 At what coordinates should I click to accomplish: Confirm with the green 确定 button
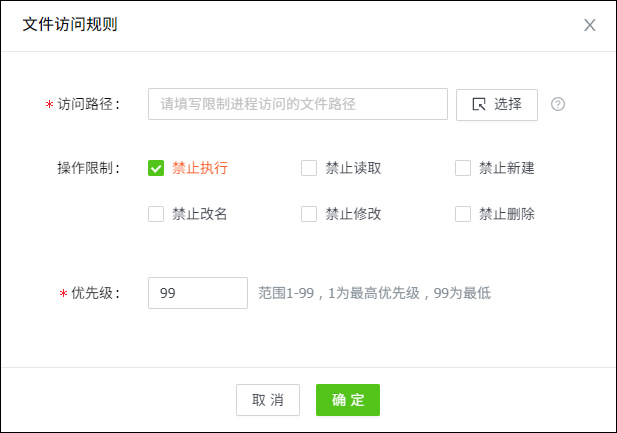348,400
